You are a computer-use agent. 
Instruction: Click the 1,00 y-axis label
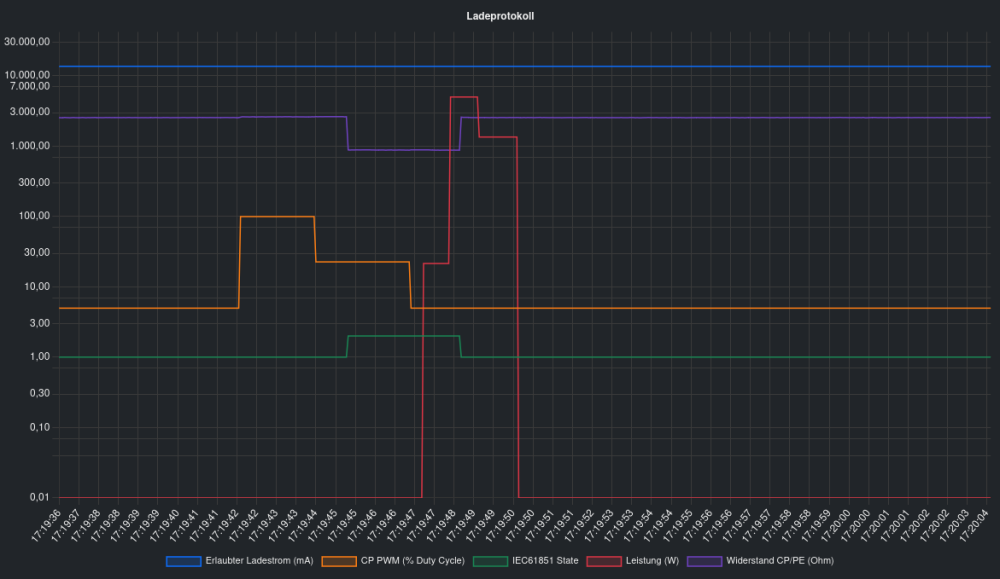(40, 357)
